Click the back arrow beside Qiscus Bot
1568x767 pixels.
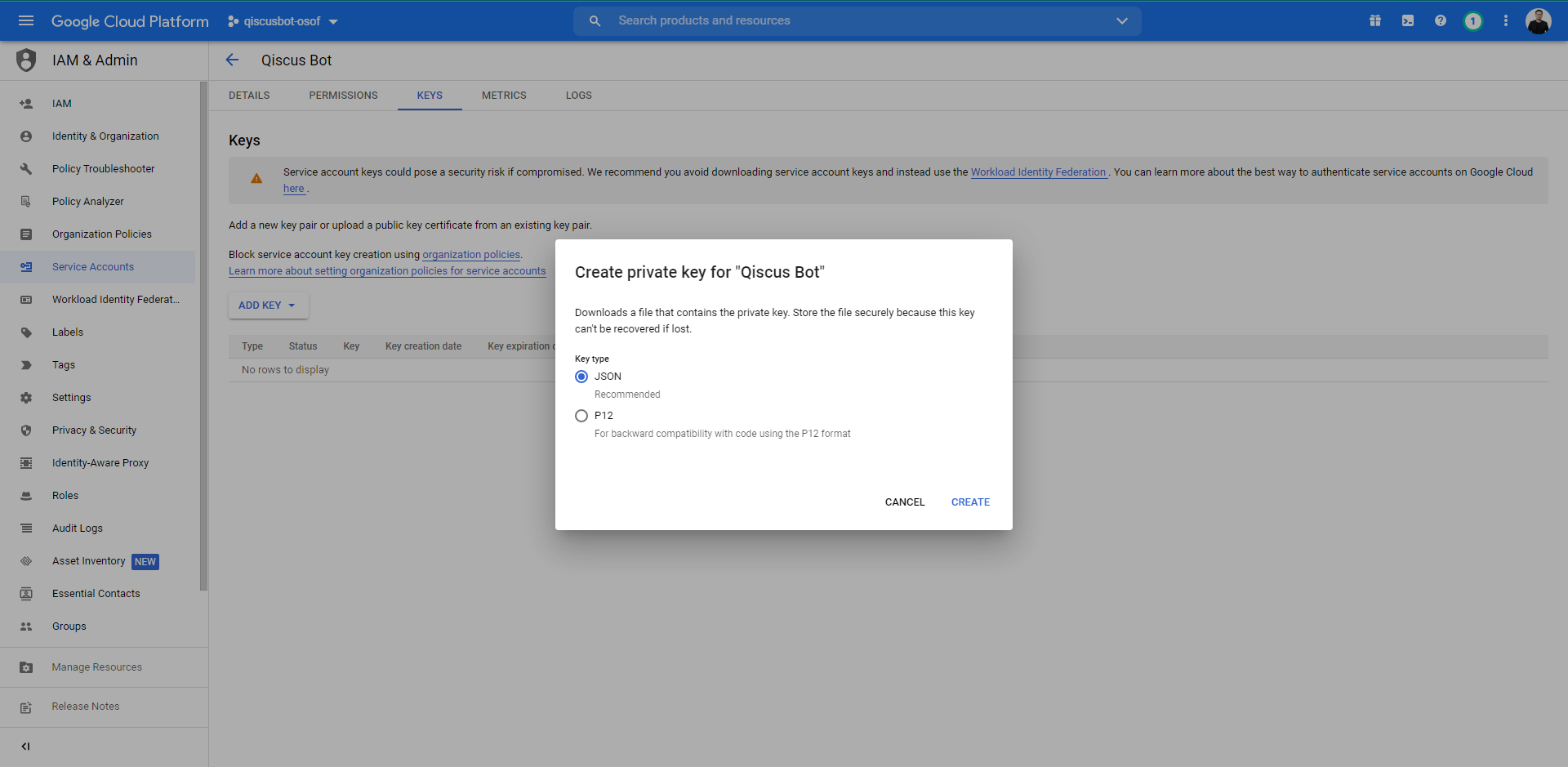pos(232,60)
